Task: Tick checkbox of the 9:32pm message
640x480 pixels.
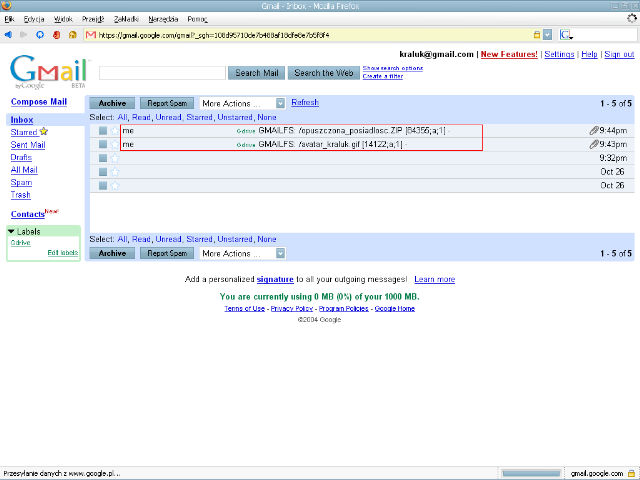Action: [103, 158]
